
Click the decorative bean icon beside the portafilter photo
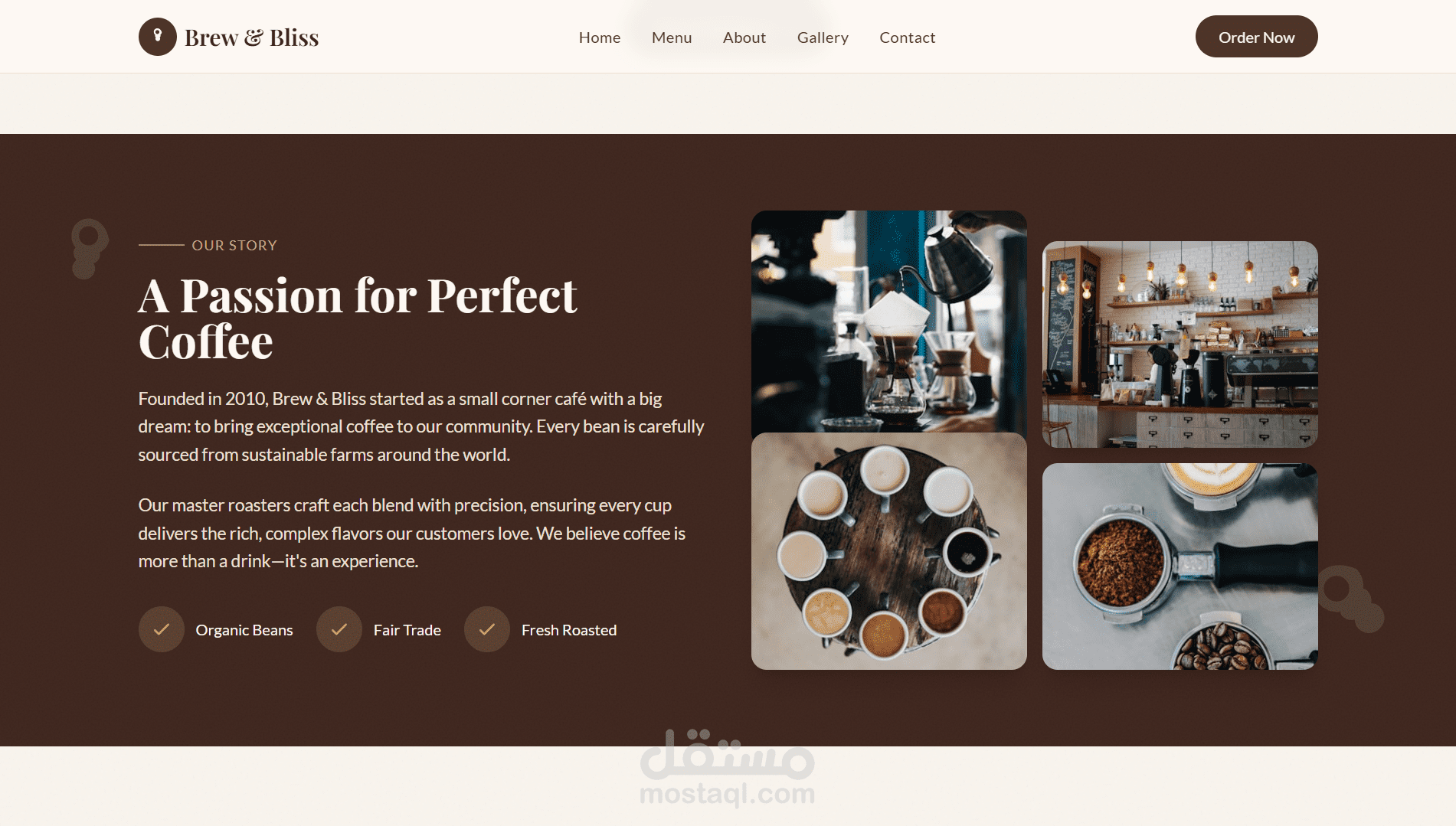pyautogui.click(x=1351, y=598)
